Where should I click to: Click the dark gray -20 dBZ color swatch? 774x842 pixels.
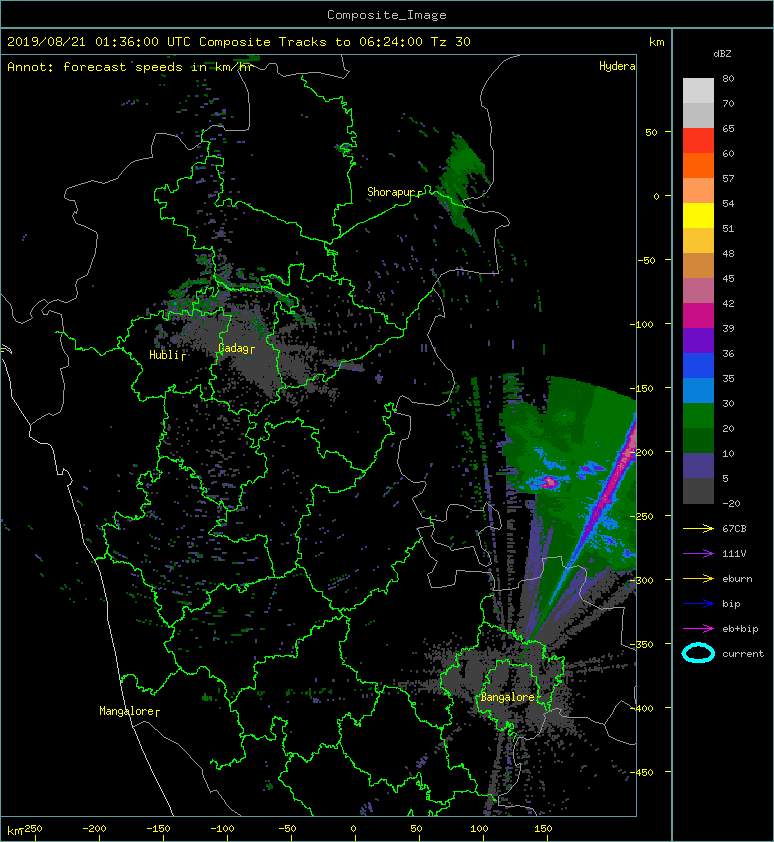[x=698, y=491]
